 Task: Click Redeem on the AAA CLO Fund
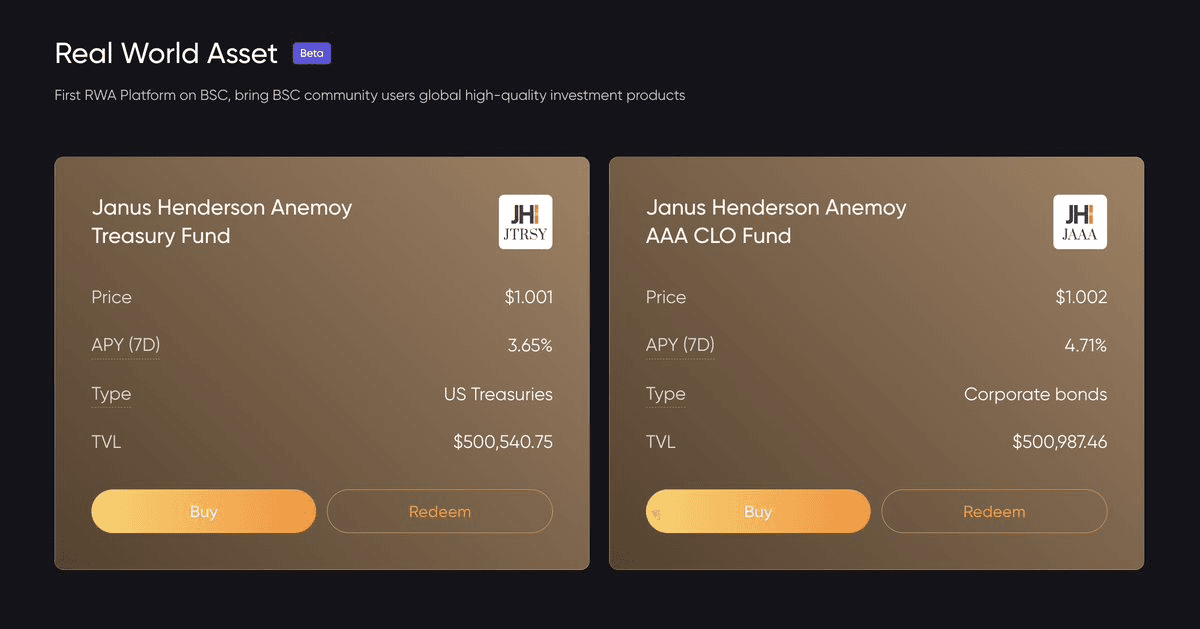click(994, 511)
